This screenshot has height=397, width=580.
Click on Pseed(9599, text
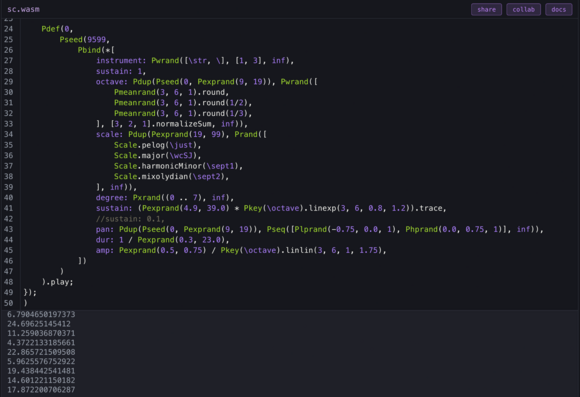(85, 40)
